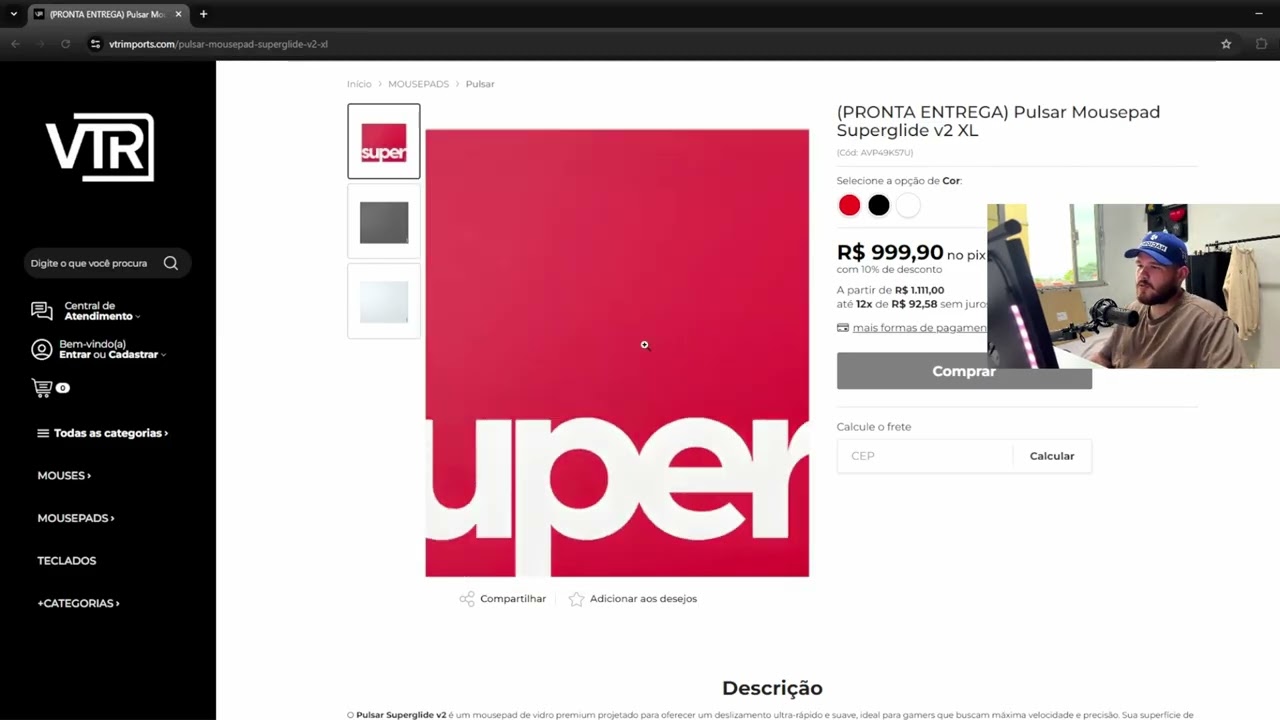Expand the MOUSES category
This screenshot has width=1280, height=720.
point(64,475)
